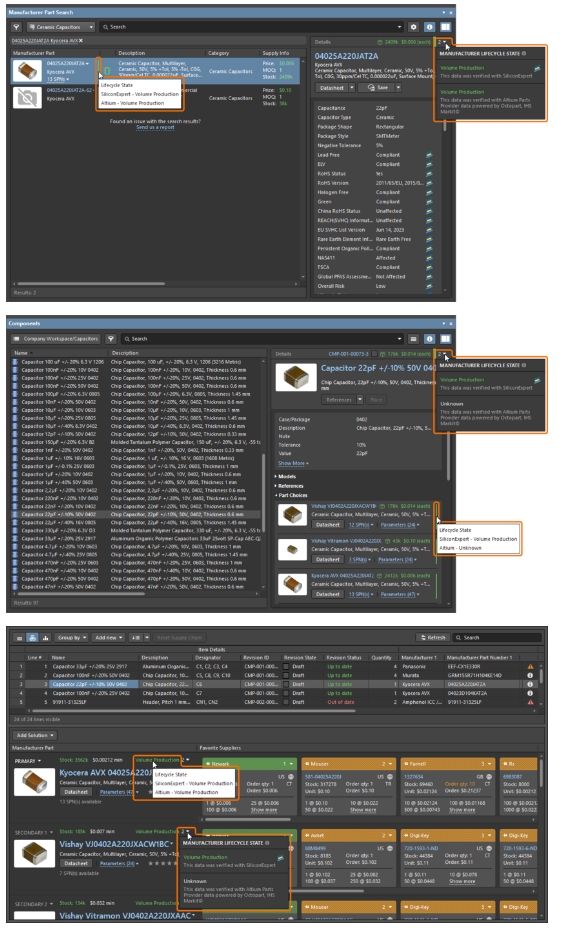The height and width of the screenshot is (931, 562).
Task: Click the SiliconExpert icon beside Lead Free
Action: (x=429, y=155)
